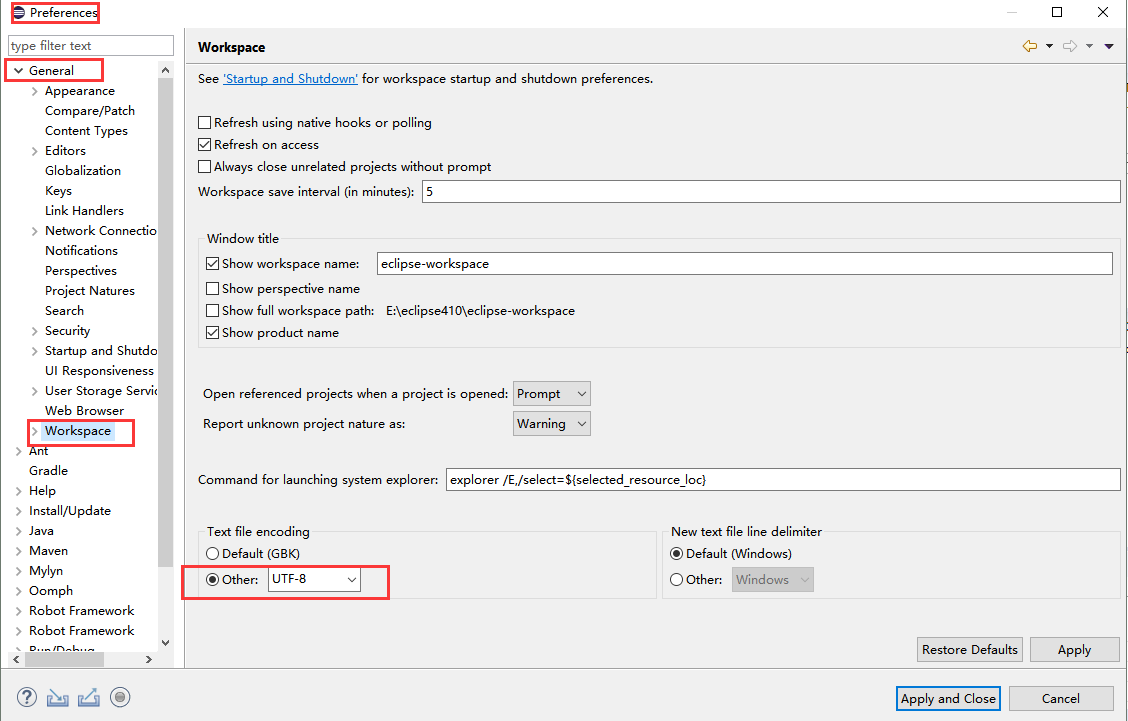
Task: Click the workspace save interval field
Action: coord(770,192)
